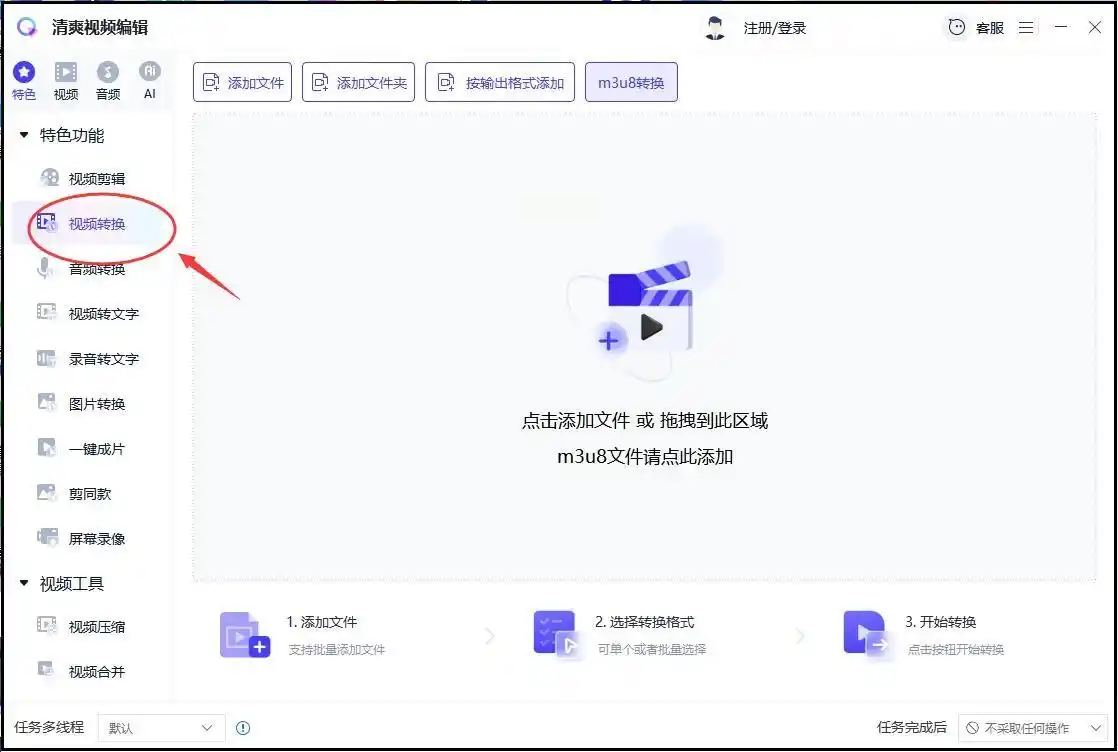Click the 添加文件夹 button

[359, 83]
